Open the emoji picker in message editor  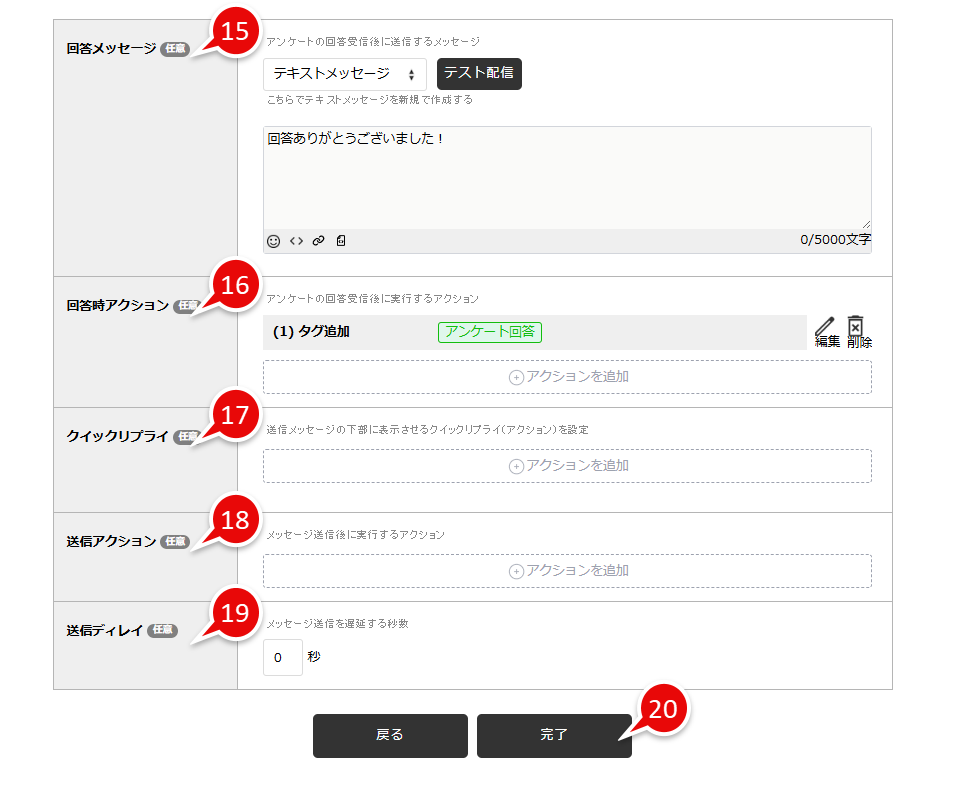point(274,241)
